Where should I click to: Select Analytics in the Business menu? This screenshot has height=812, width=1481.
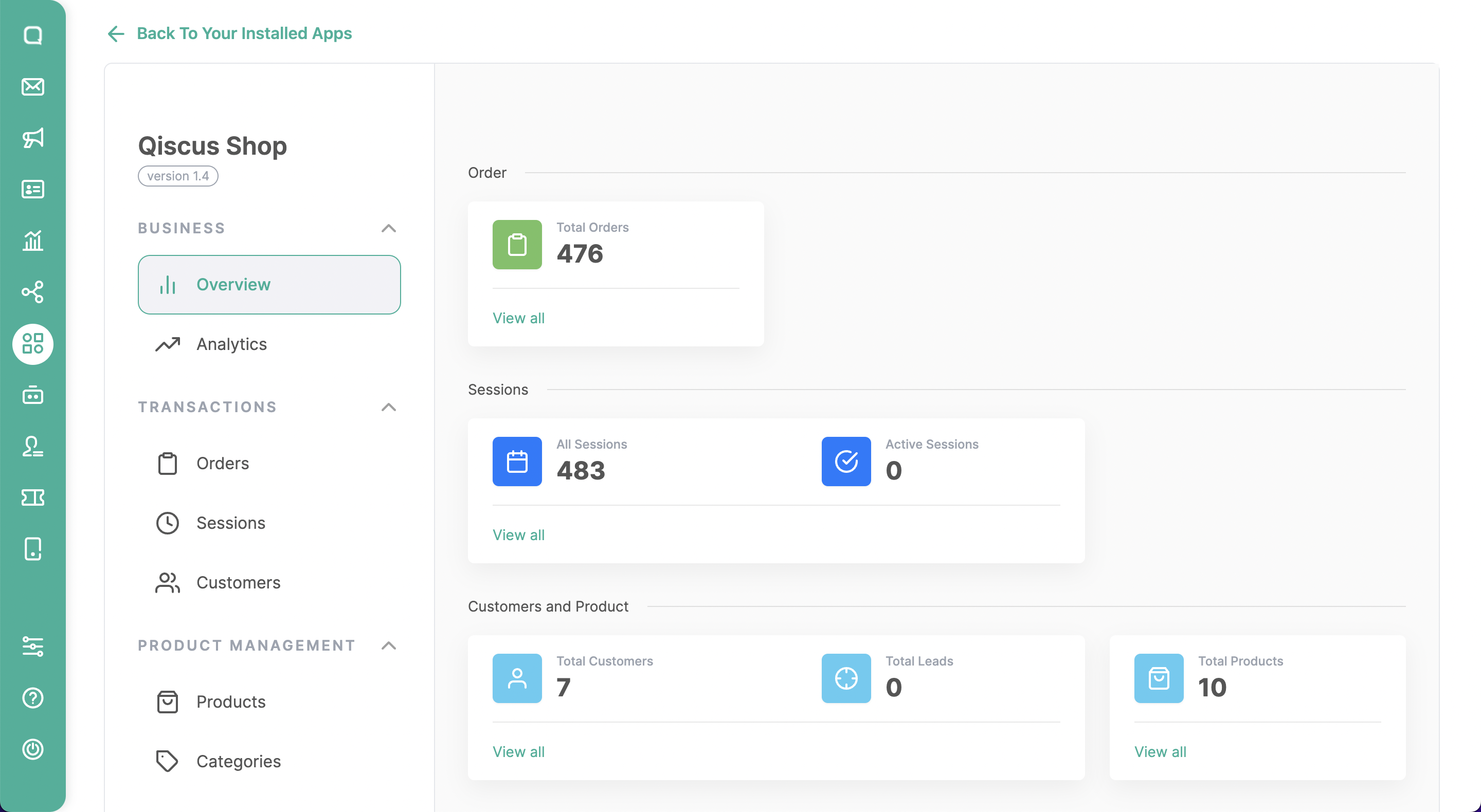[x=231, y=344]
